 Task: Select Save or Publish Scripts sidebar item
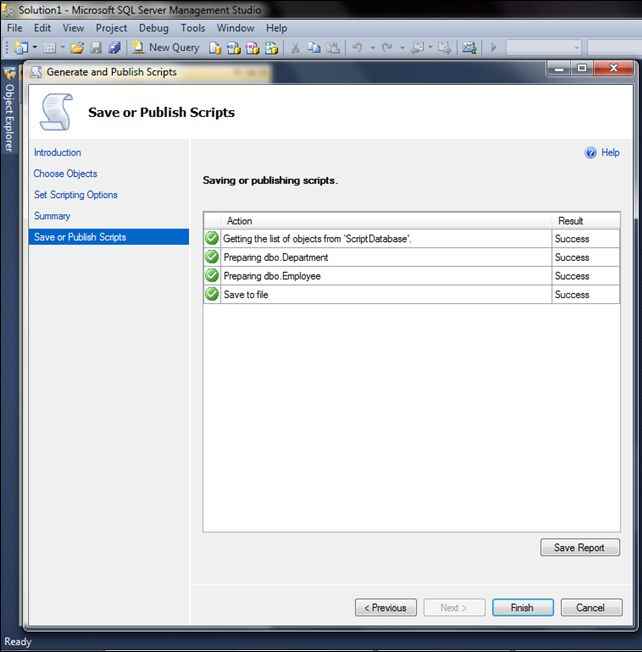coord(109,237)
